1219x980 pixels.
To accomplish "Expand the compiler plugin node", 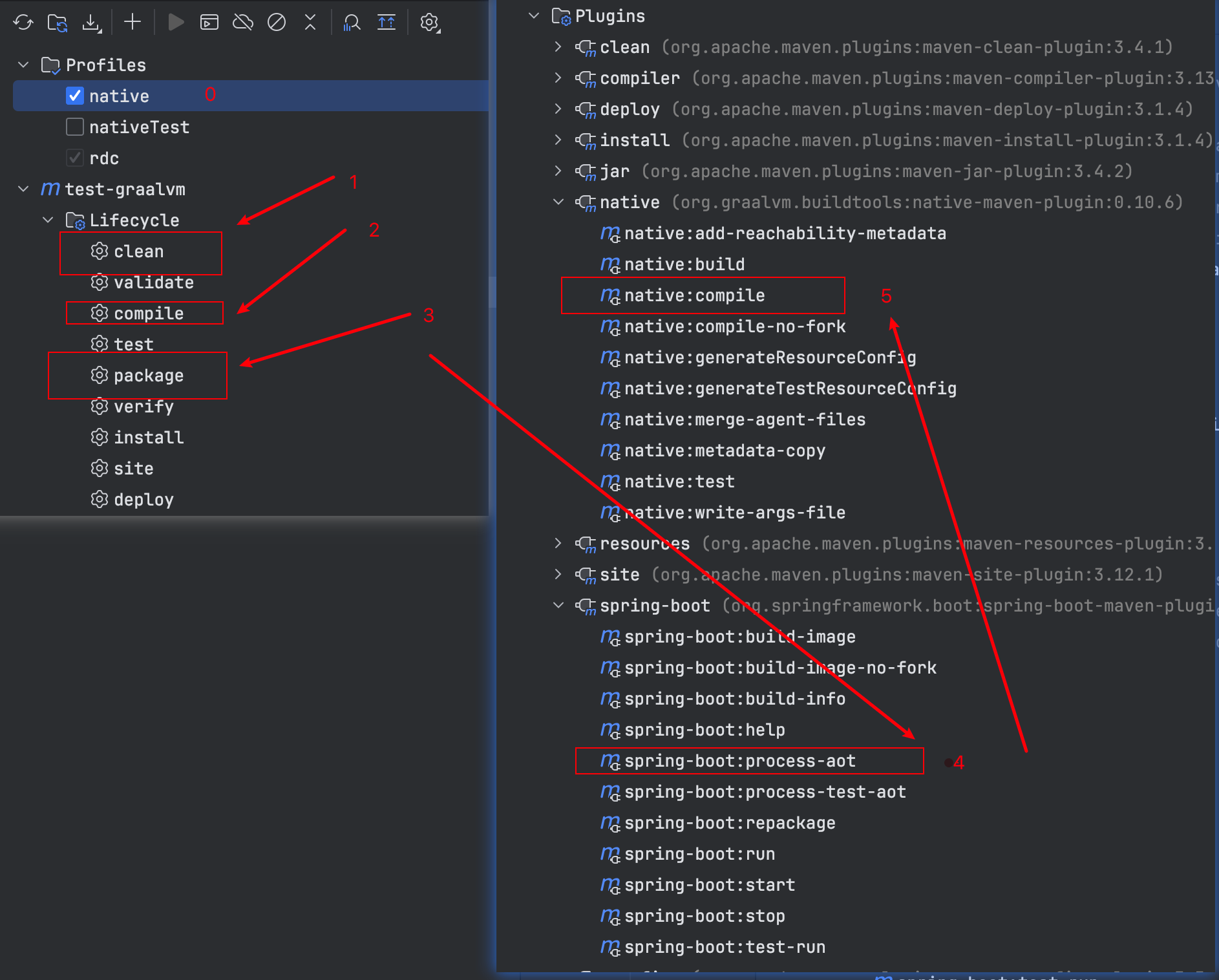I will coord(558,78).
